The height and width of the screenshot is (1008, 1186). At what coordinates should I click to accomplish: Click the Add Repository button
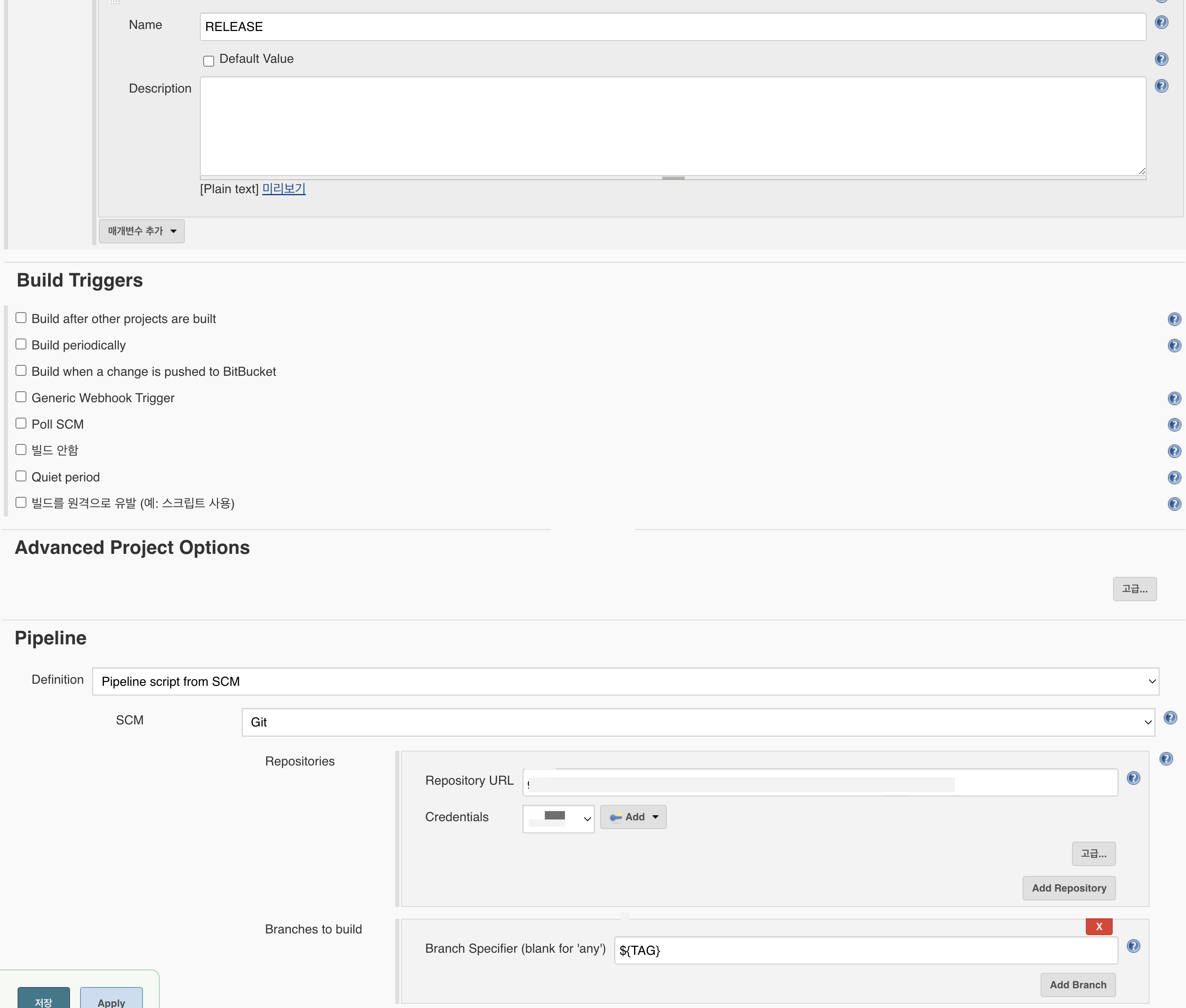[1068, 888]
